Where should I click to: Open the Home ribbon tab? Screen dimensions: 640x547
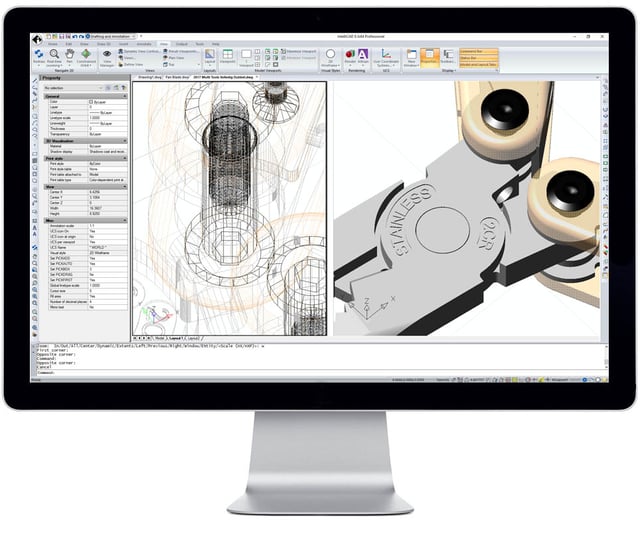(x=52, y=44)
